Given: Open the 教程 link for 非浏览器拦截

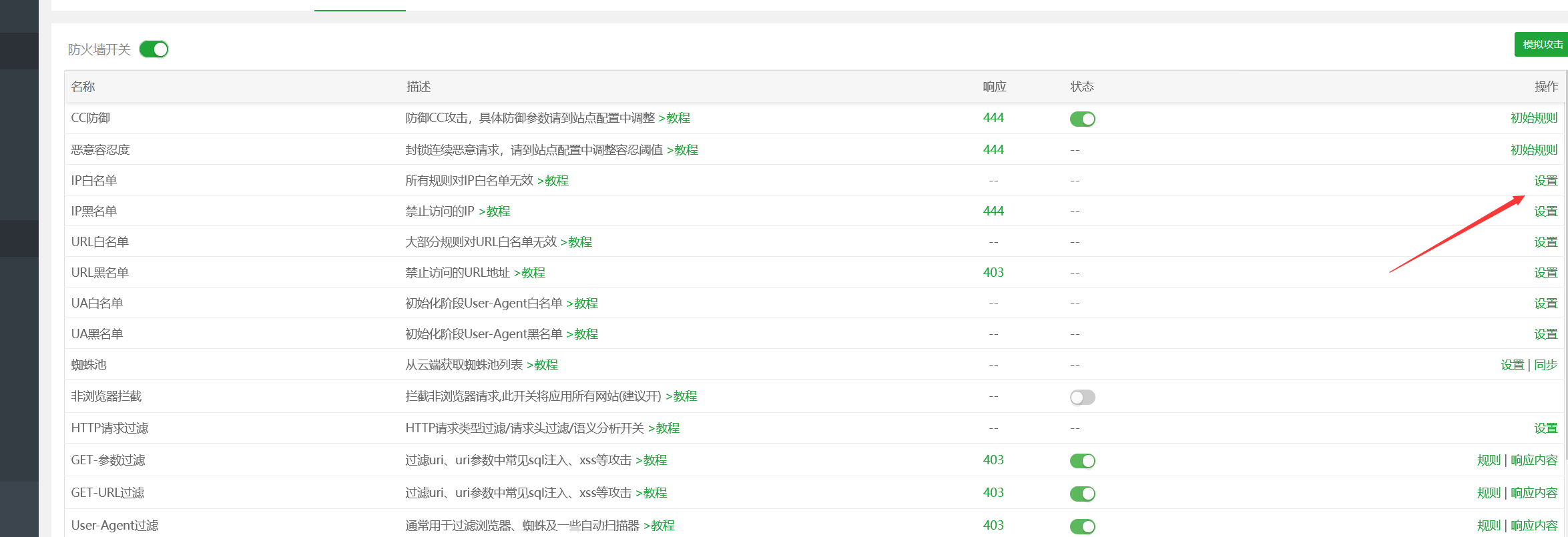Looking at the screenshot, I should (682, 396).
